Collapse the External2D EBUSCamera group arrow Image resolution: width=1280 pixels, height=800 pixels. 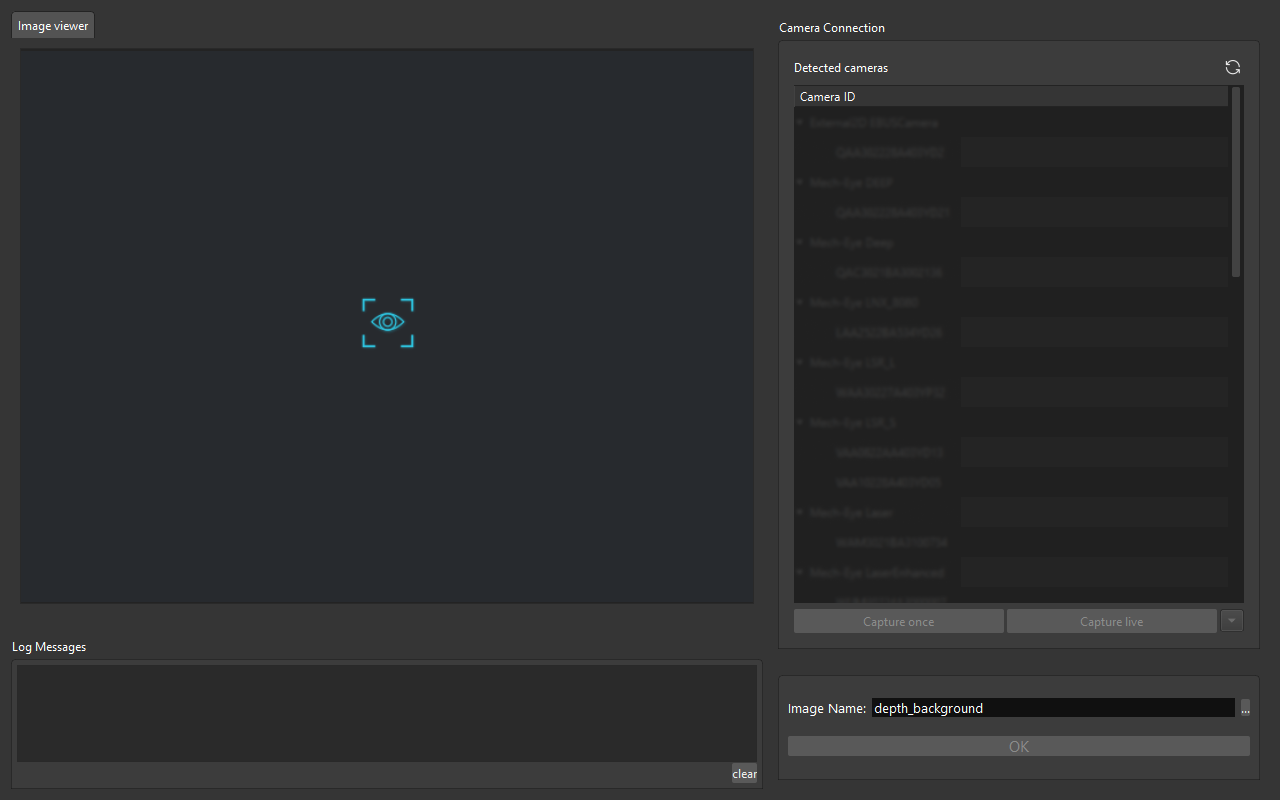[x=800, y=122]
